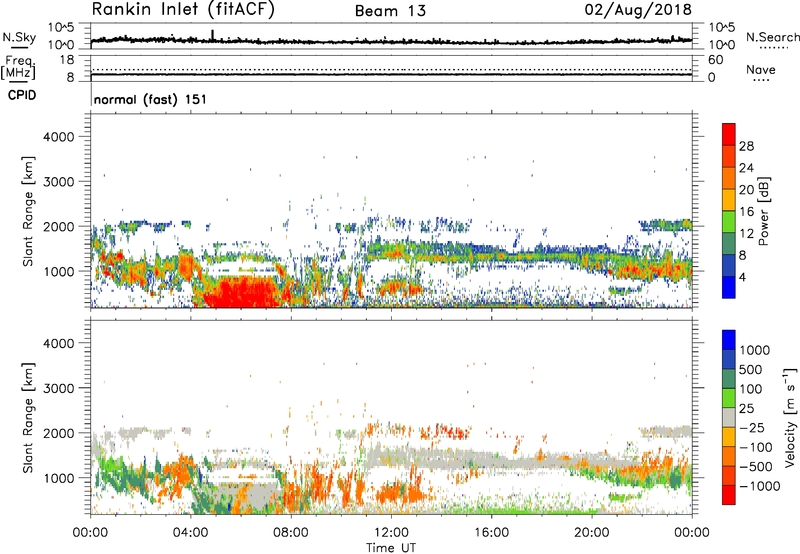Click the 'CPID' label
800x554 pixels.
(x=22, y=95)
